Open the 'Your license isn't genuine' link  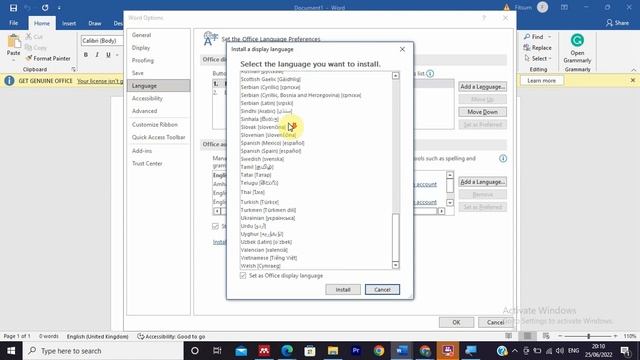click(100, 81)
